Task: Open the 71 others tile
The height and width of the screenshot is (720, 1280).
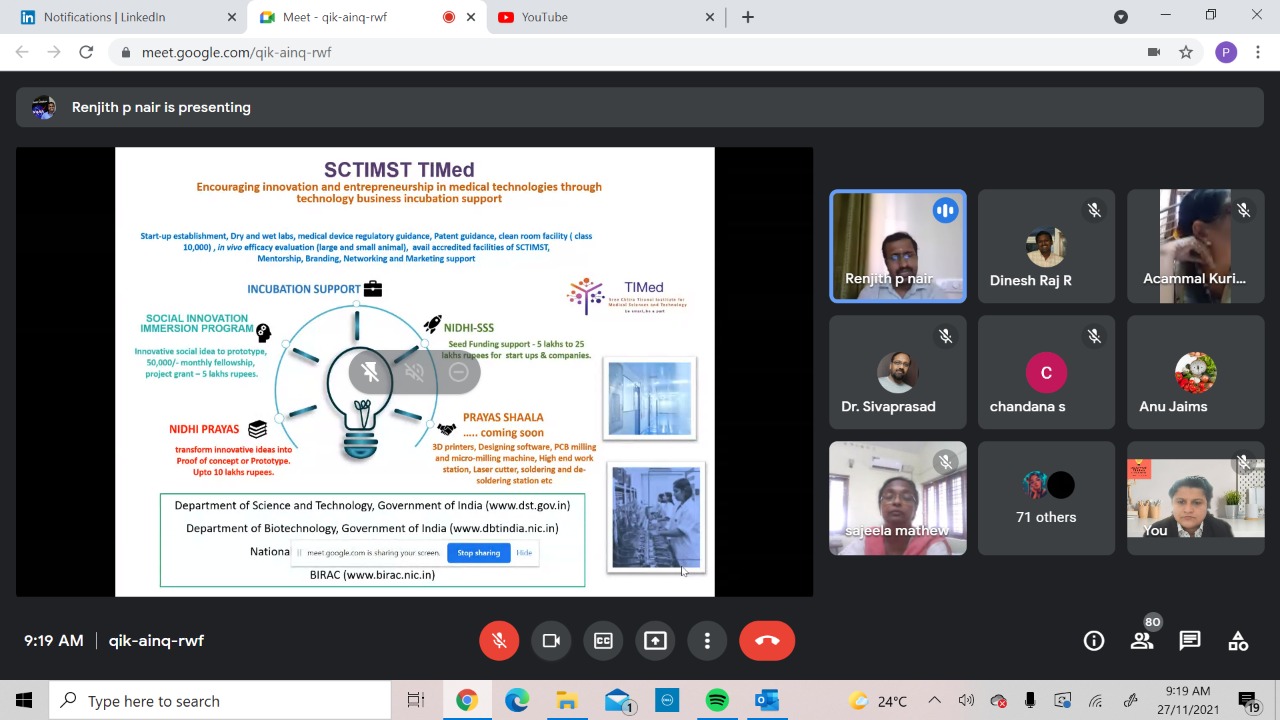Action: 1046,498
